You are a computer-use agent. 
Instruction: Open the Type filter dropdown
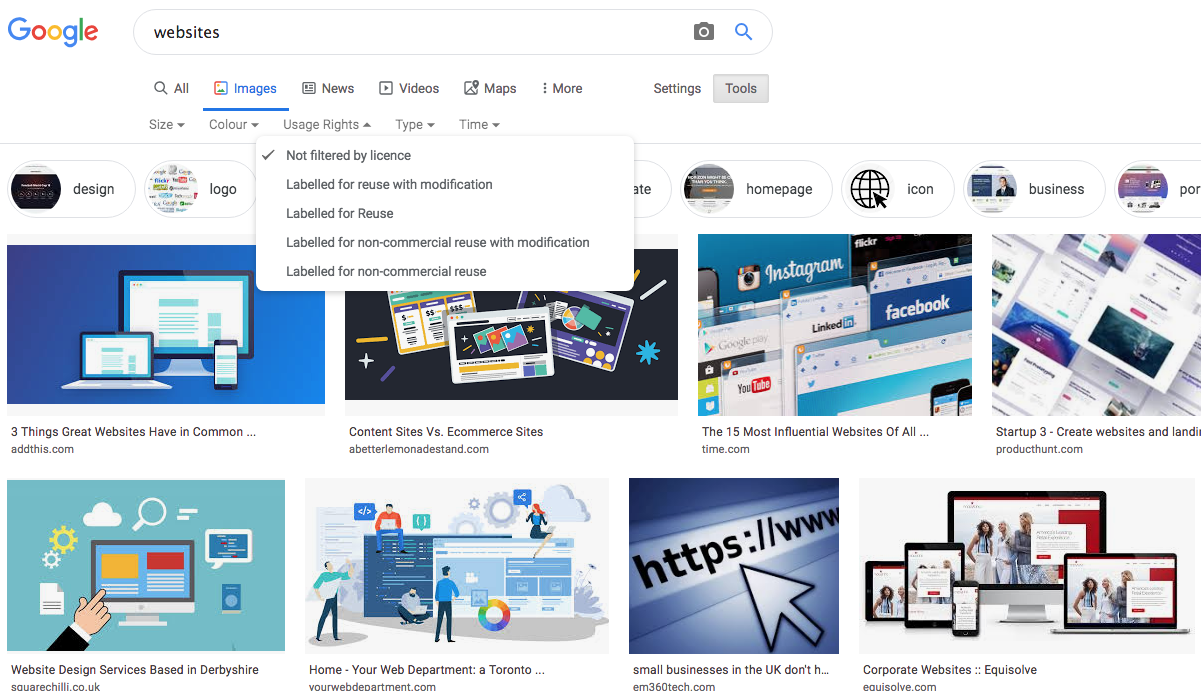coord(415,125)
